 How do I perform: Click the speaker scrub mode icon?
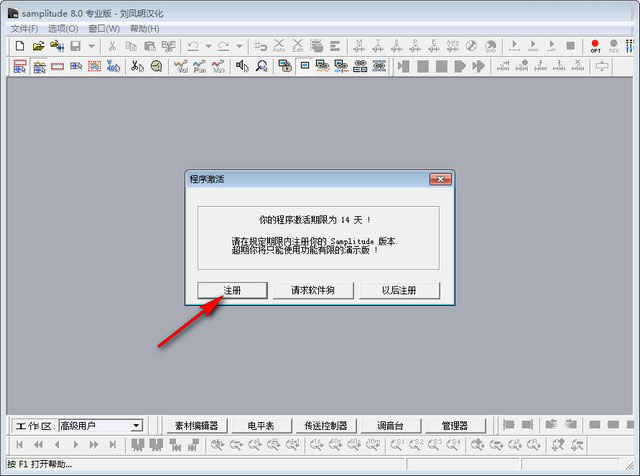click(x=242, y=66)
